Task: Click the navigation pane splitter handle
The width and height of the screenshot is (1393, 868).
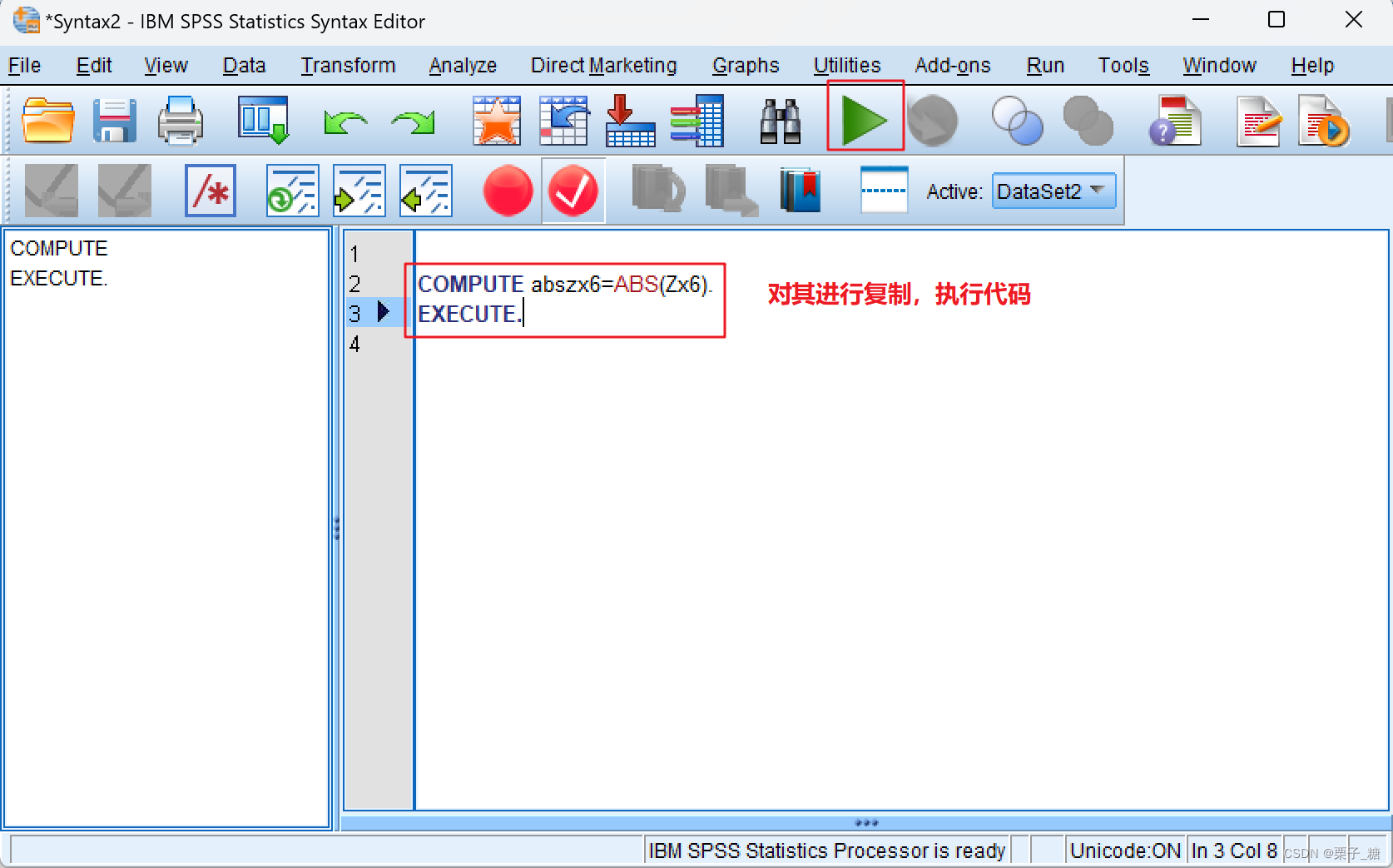Action: (336, 529)
